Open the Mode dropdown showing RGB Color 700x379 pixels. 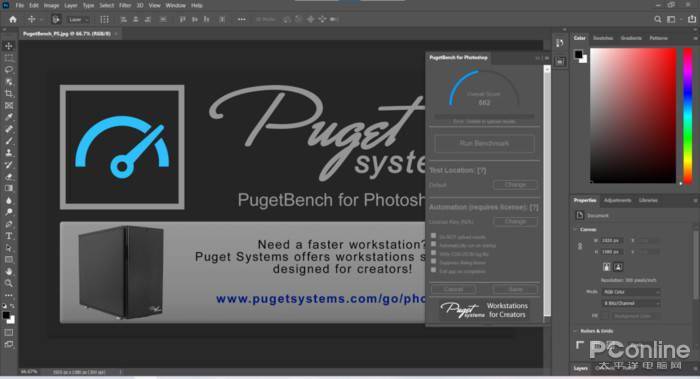point(631,292)
